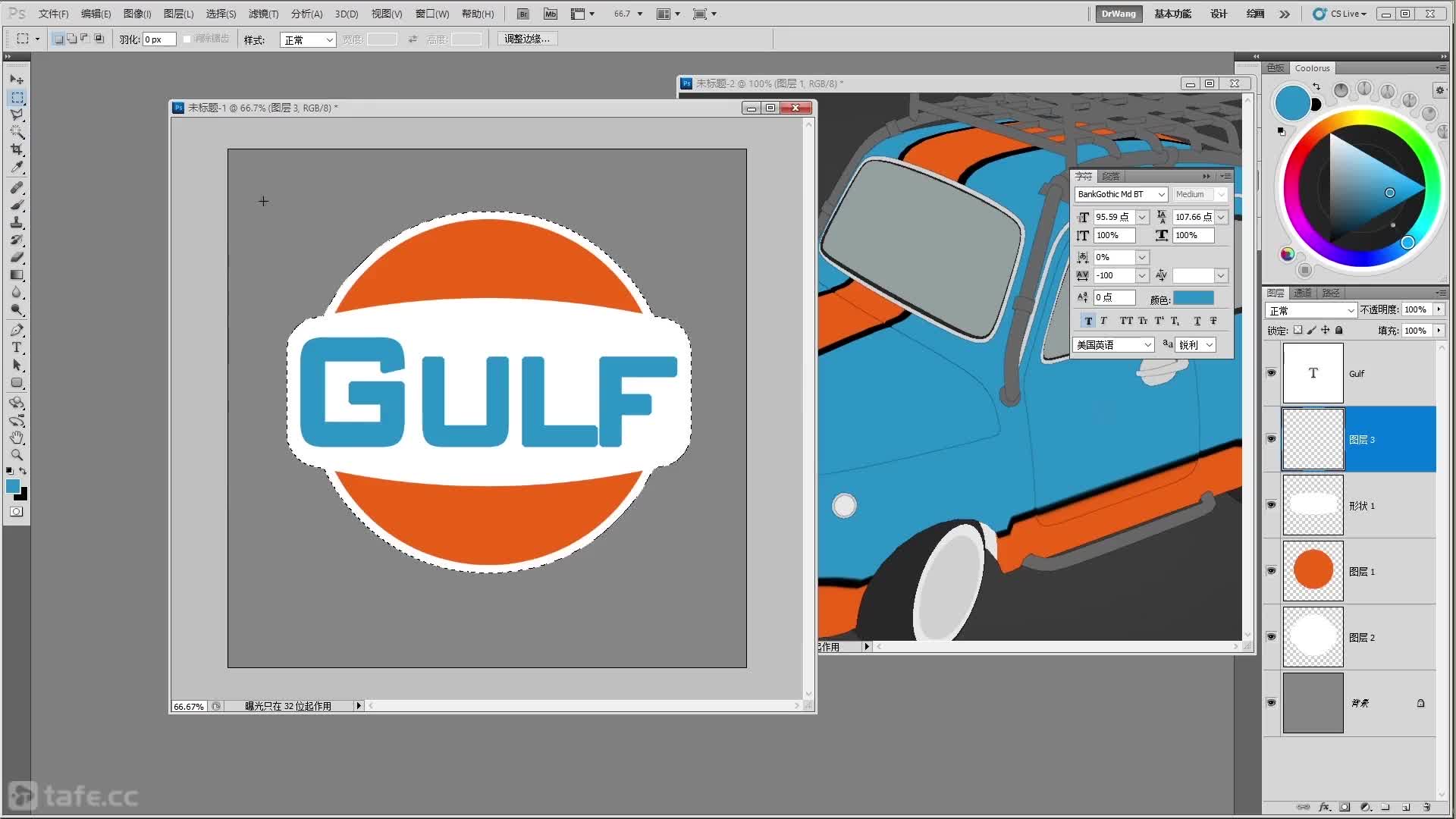The width and height of the screenshot is (1456, 819).
Task: Toggle faux italic in Character panel
Action: [1104, 321]
